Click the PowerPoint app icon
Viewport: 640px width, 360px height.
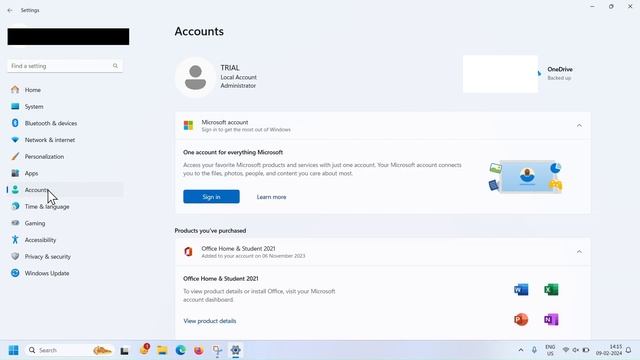coord(521,320)
